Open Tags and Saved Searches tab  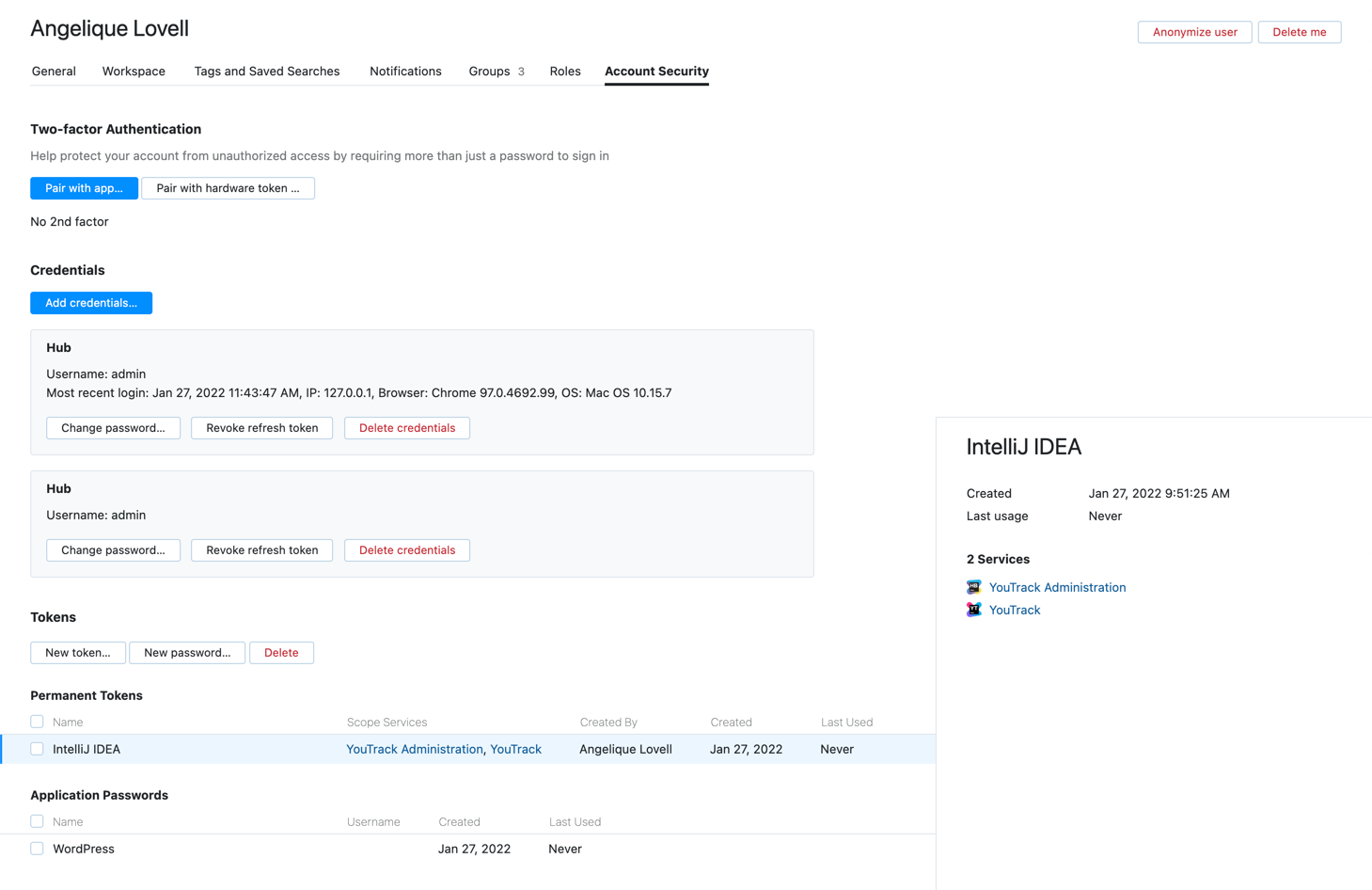coord(267,72)
